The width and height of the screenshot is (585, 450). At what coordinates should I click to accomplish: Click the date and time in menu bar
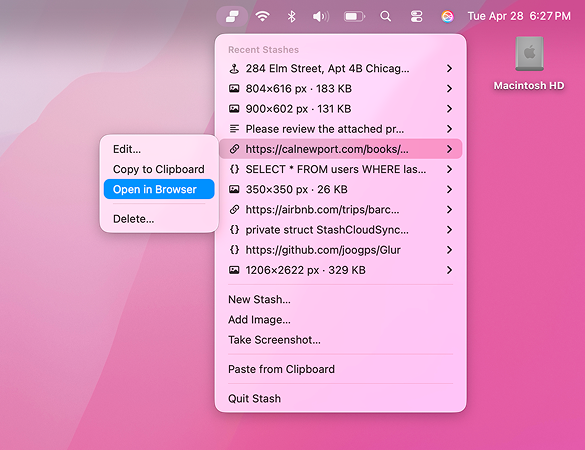click(519, 16)
